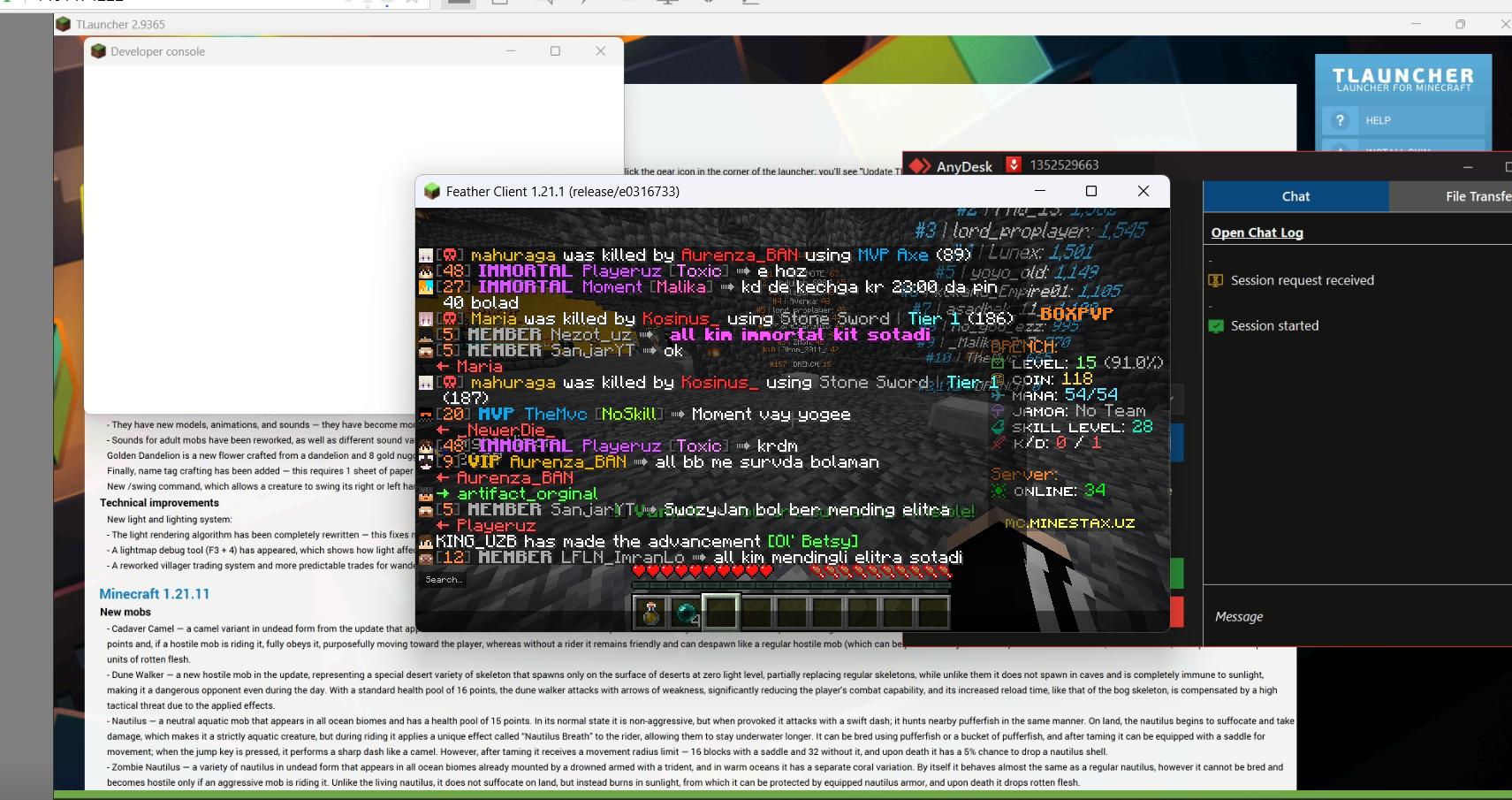The image size is (1512, 800).
Task: Click the AnyDesk logo icon
Action: [x=920, y=165]
